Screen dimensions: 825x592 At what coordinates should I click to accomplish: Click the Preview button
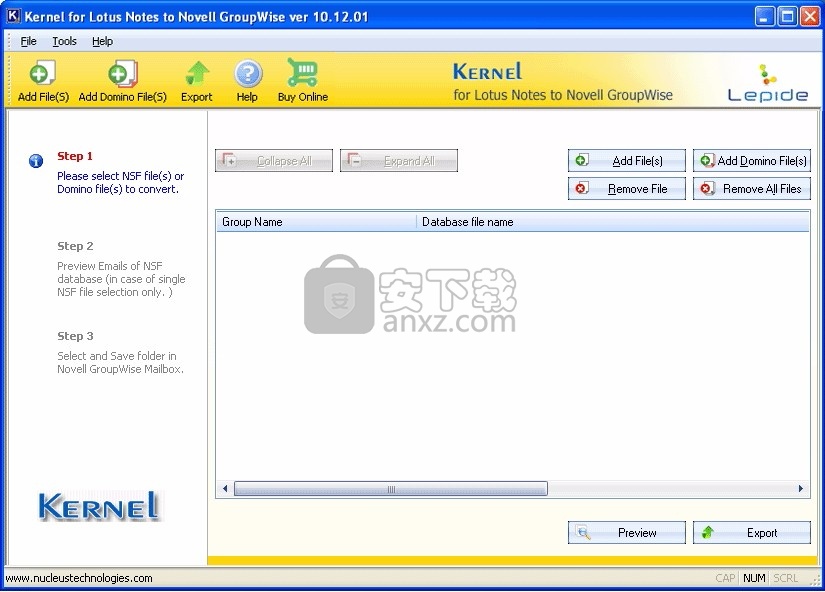coord(627,533)
